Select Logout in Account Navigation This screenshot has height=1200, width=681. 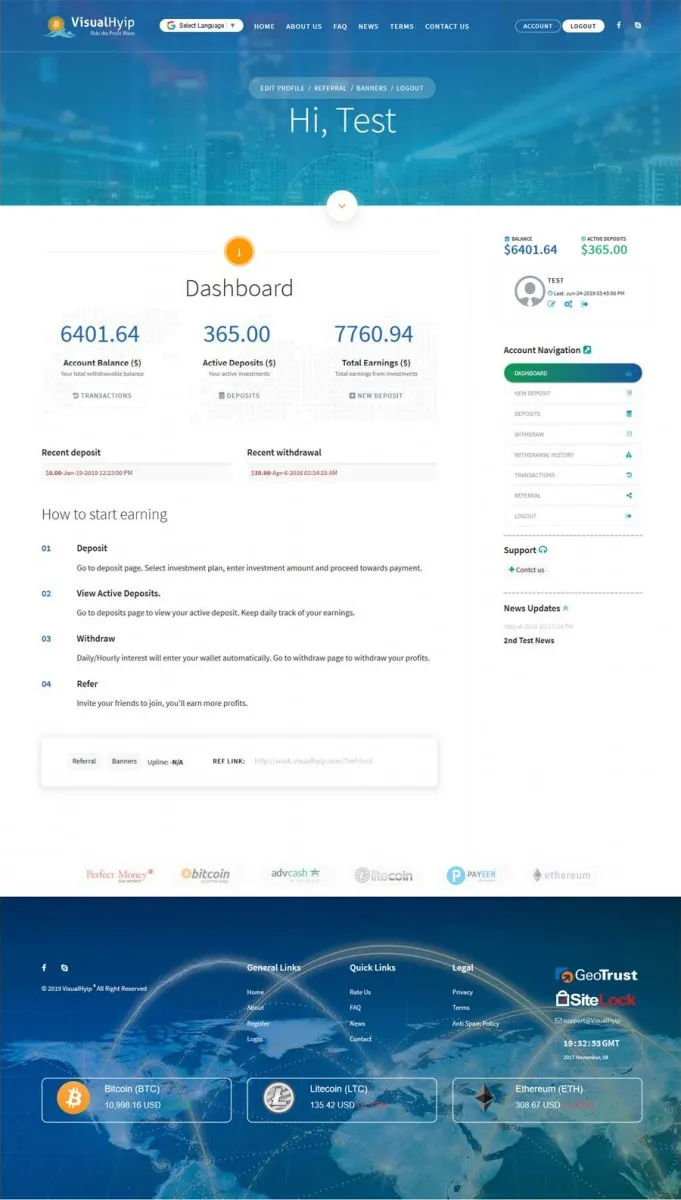coord(573,516)
